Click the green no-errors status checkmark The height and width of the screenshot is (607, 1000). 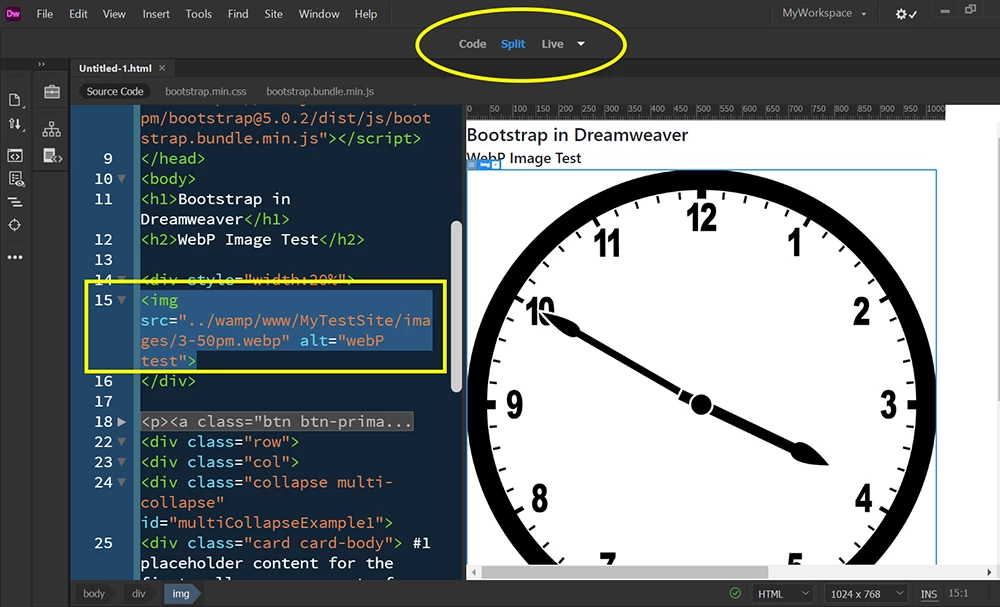pyautogui.click(x=735, y=593)
